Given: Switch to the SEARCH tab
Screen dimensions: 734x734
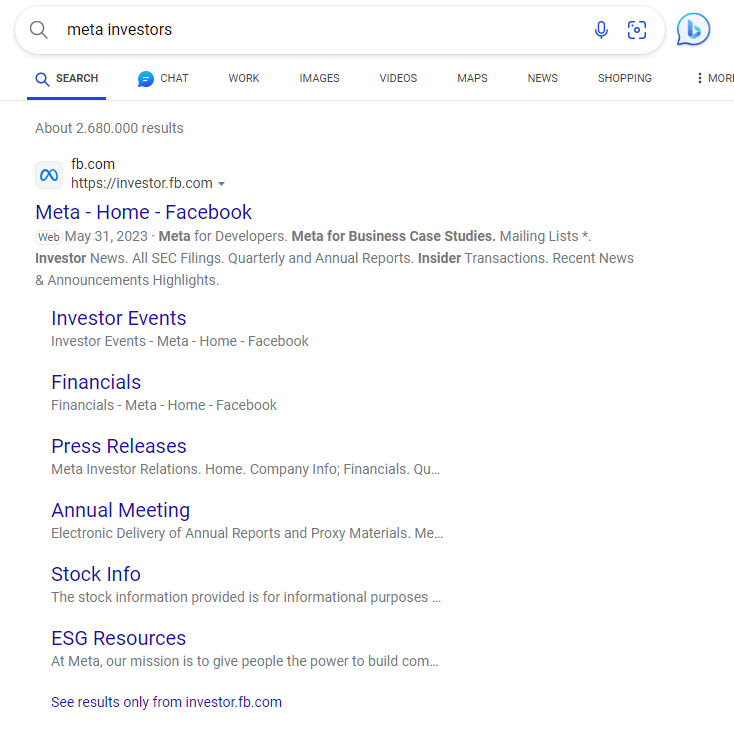Looking at the screenshot, I should (x=66, y=78).
